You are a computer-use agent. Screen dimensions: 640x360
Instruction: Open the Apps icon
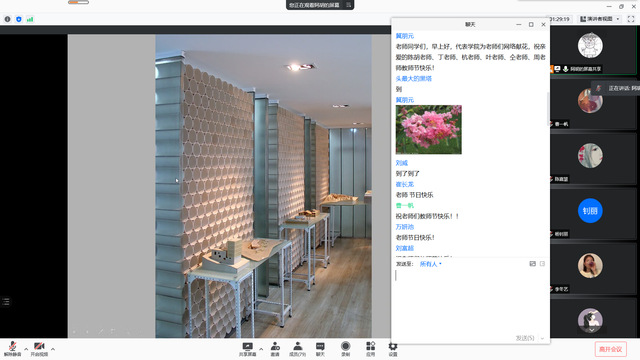click(371, 349)
